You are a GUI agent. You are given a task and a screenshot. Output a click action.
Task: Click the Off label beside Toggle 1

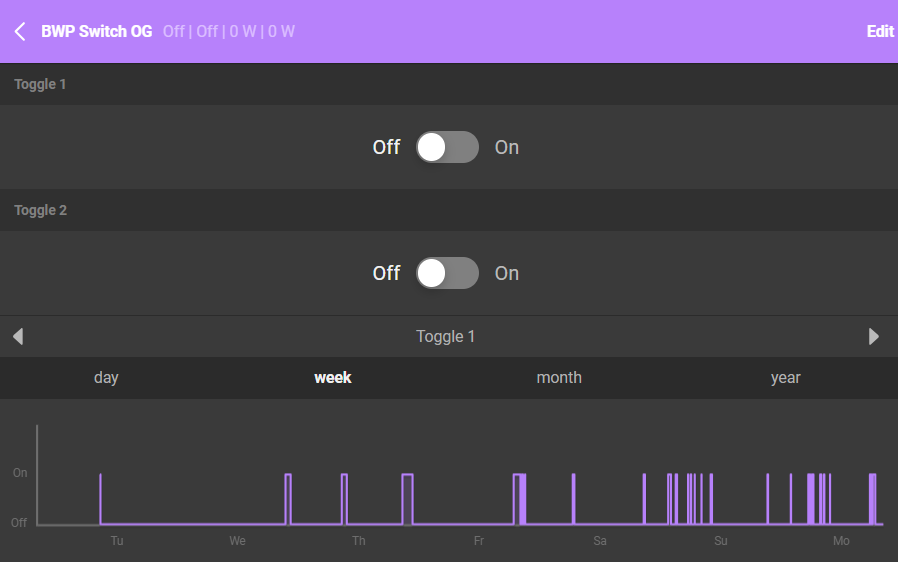pos(386,147)
